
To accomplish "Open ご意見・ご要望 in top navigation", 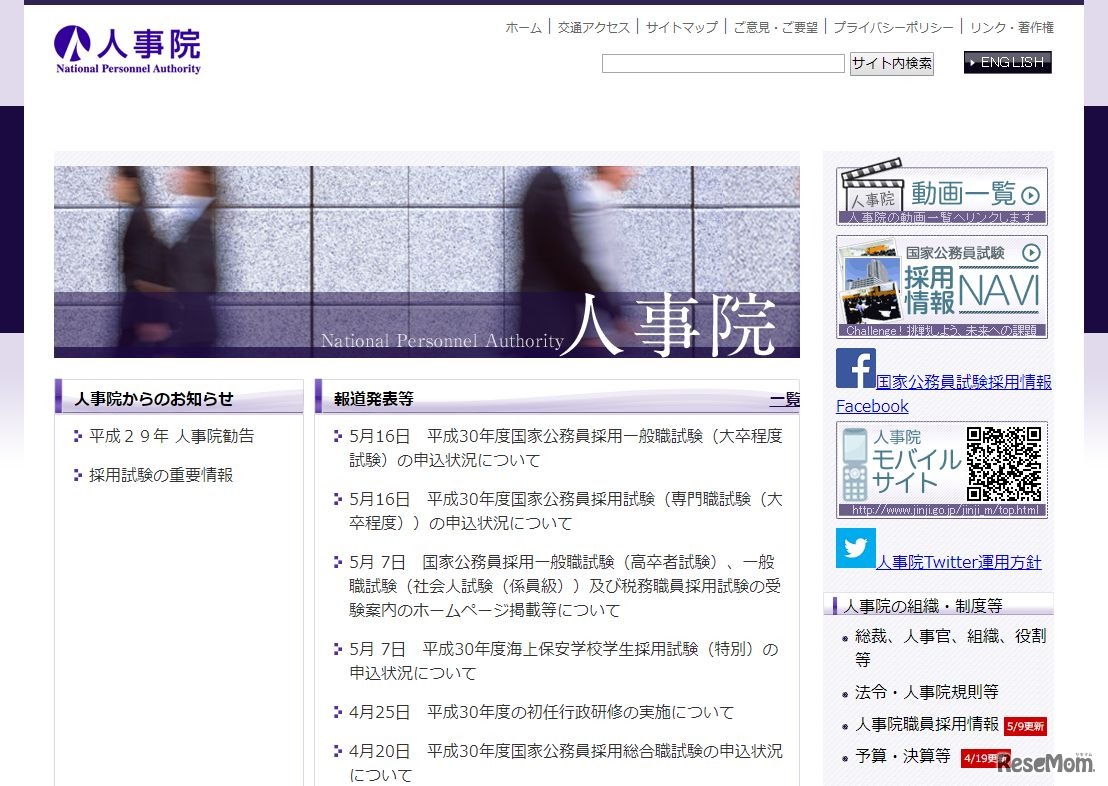I will click(x=775, y=28).
